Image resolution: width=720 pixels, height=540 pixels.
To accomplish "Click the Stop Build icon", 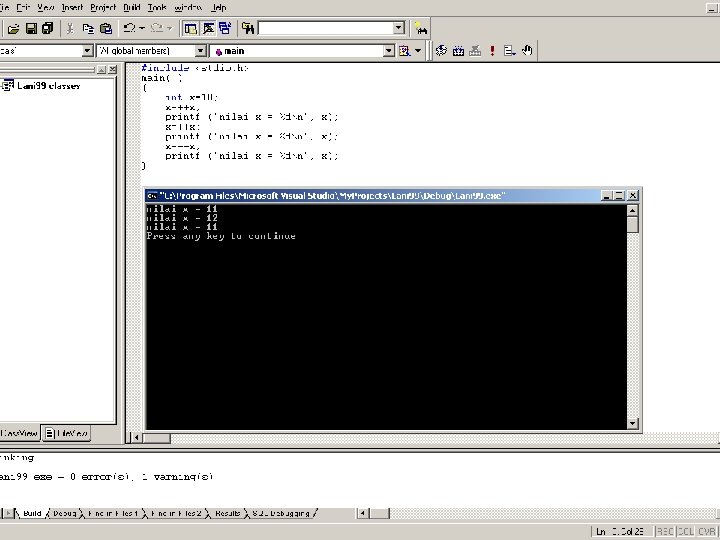I will pos(475,51).
